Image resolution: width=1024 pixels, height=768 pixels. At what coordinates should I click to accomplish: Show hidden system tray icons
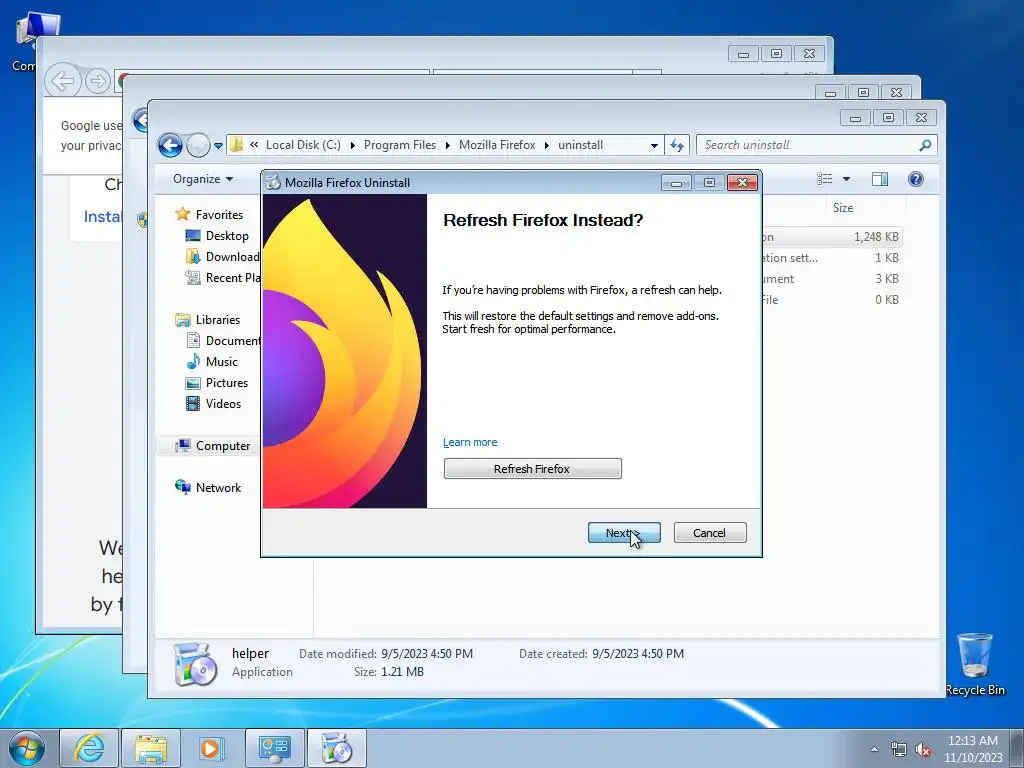pos(874,749)
